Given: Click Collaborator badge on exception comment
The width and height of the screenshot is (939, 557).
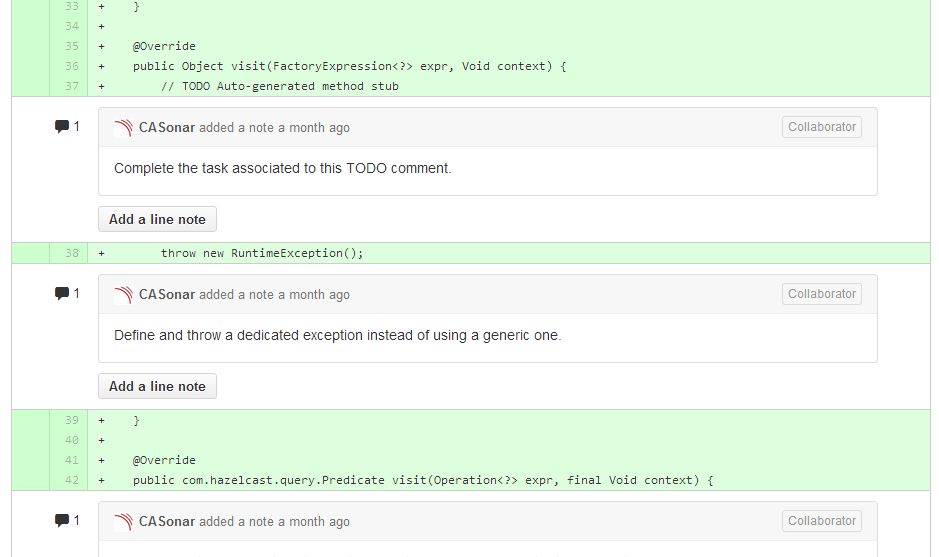Looking at the screenshot, I should point(821,294).
